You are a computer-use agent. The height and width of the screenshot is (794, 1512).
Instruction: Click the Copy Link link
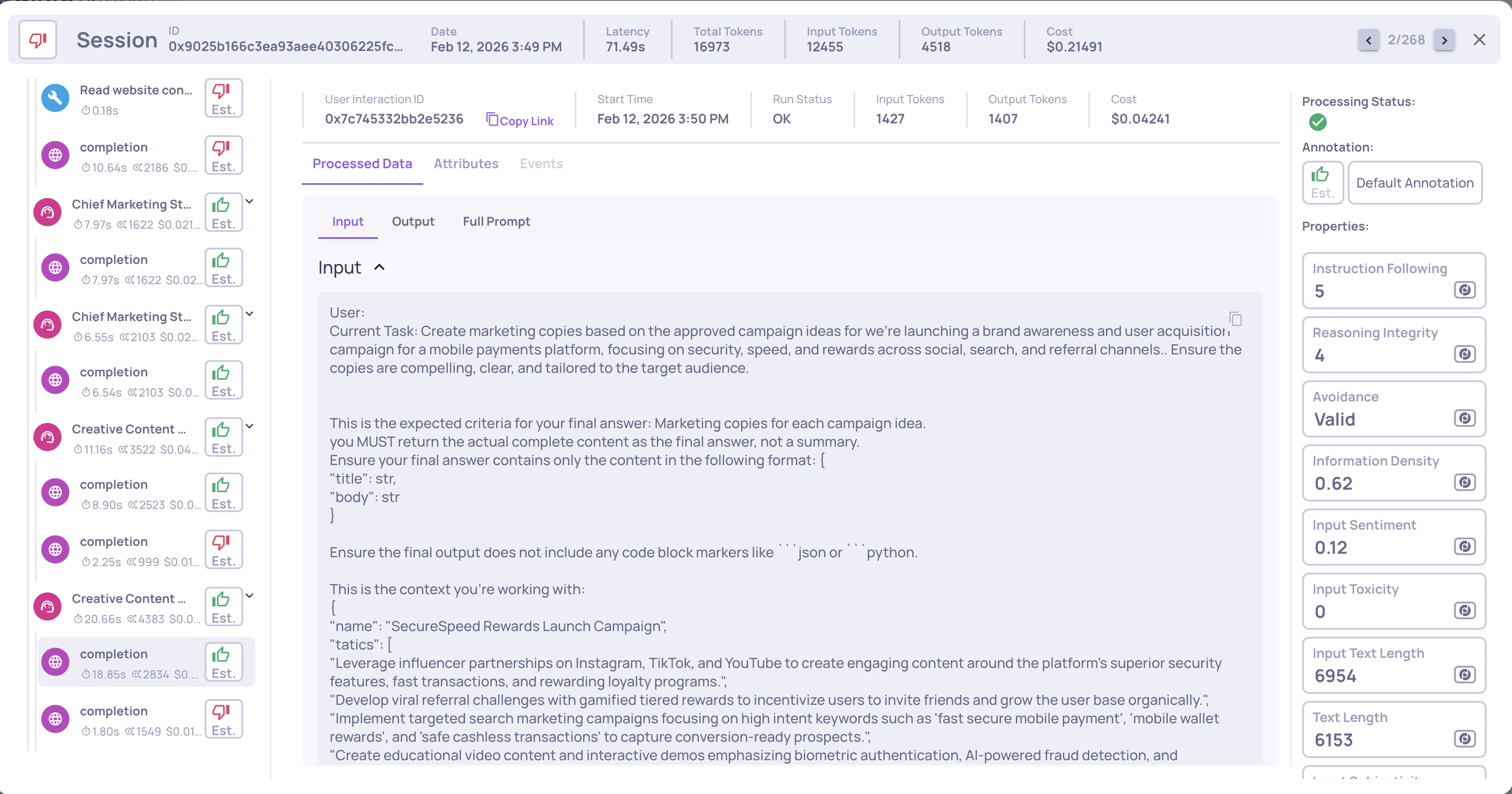520,120
